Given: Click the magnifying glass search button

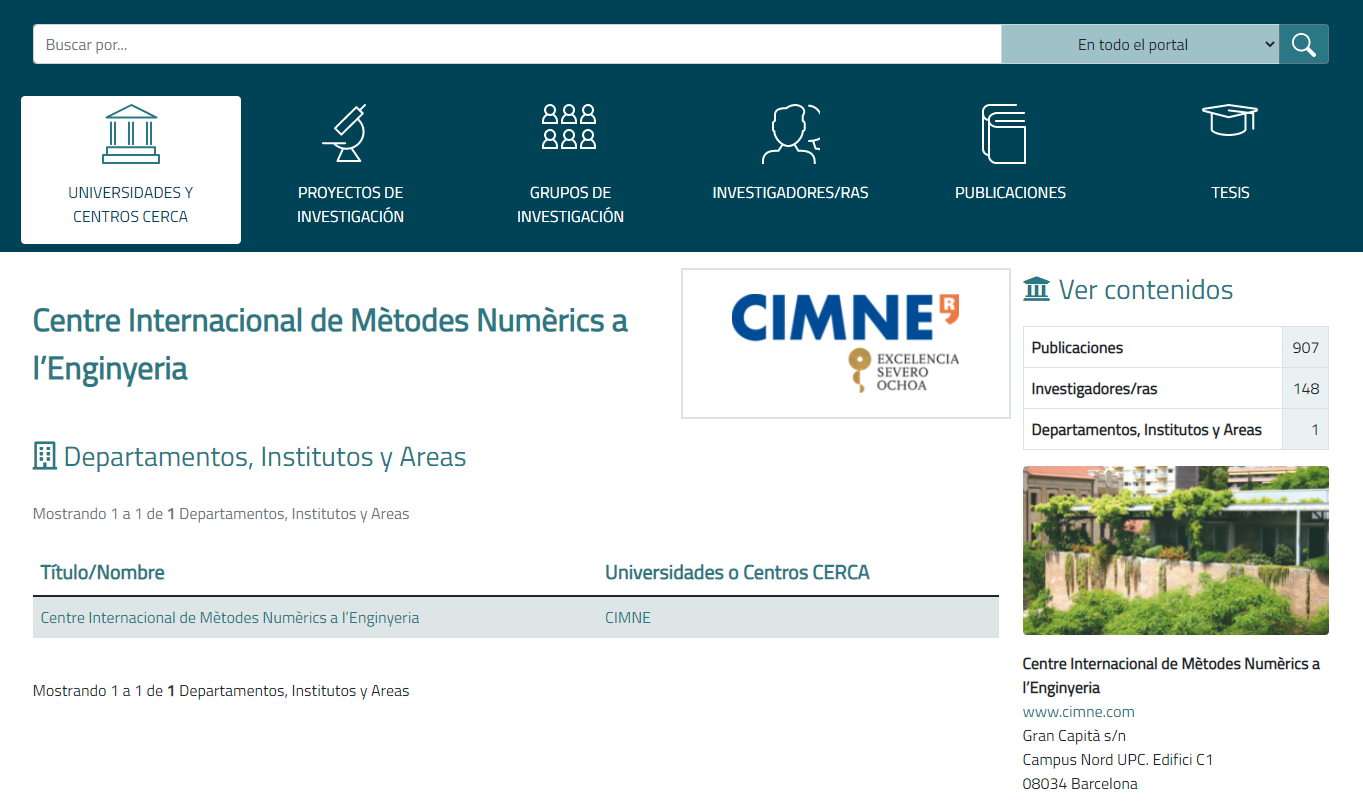Looking at the screenshot, I should (1303, 44).
